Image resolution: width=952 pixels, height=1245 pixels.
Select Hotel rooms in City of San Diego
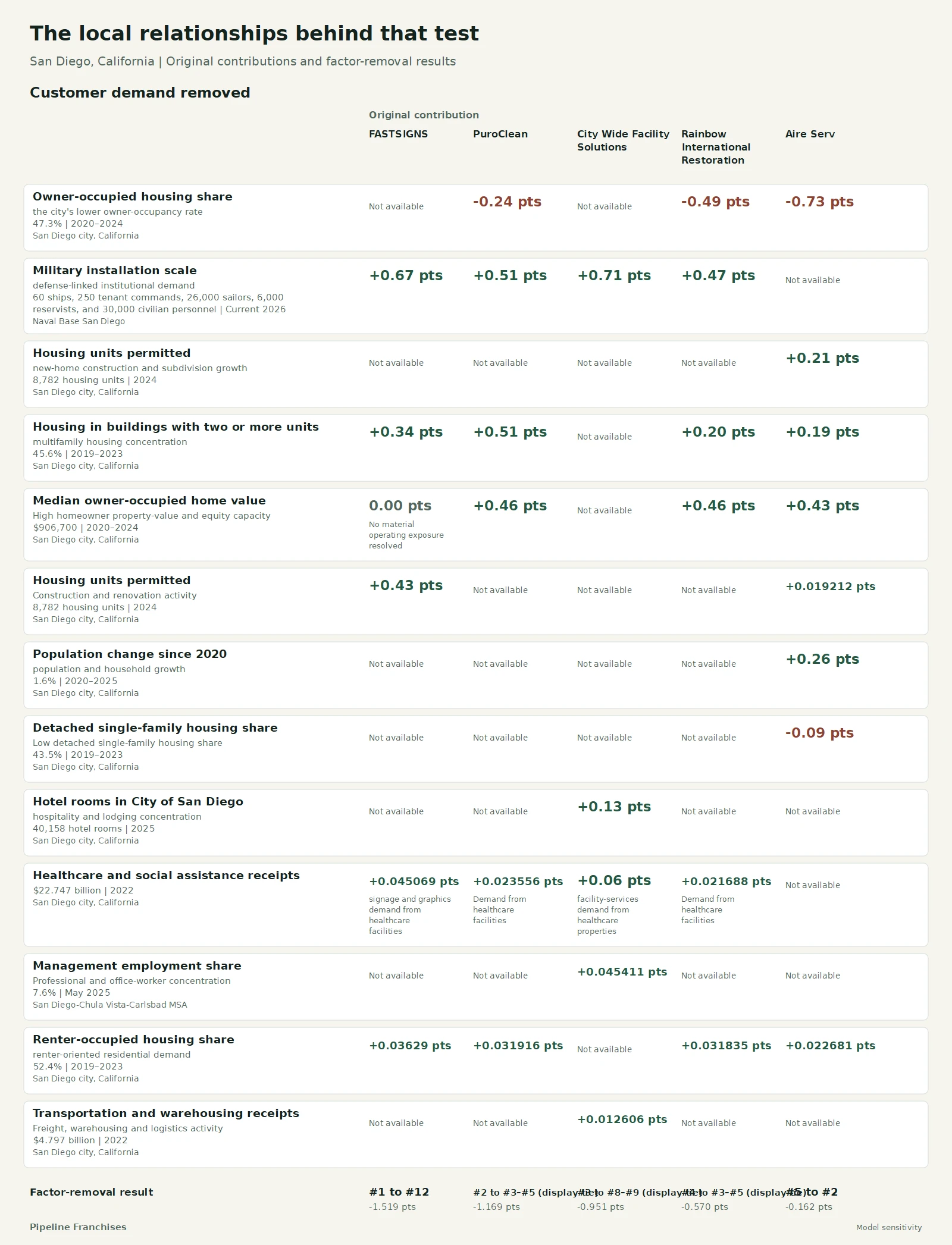[x=138, y=801]
